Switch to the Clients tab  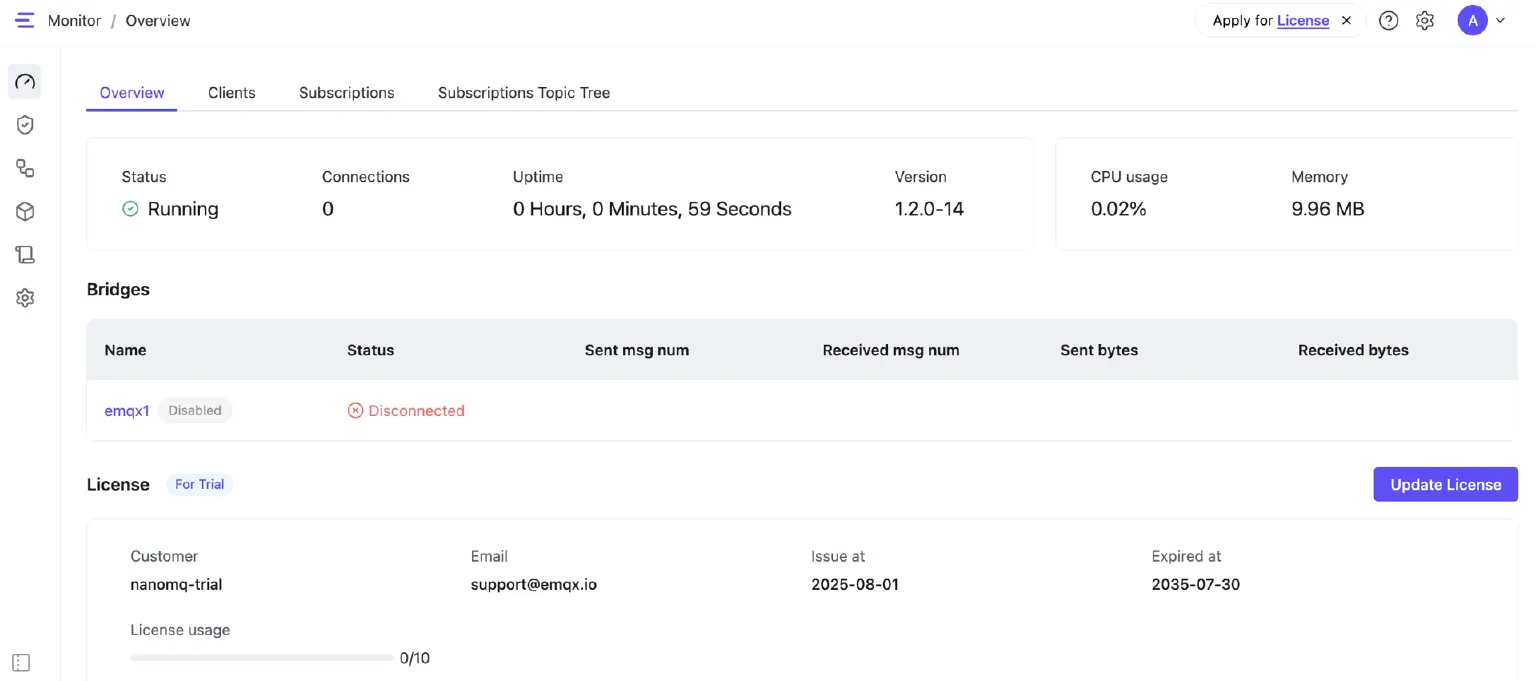(x=231, y=92)
